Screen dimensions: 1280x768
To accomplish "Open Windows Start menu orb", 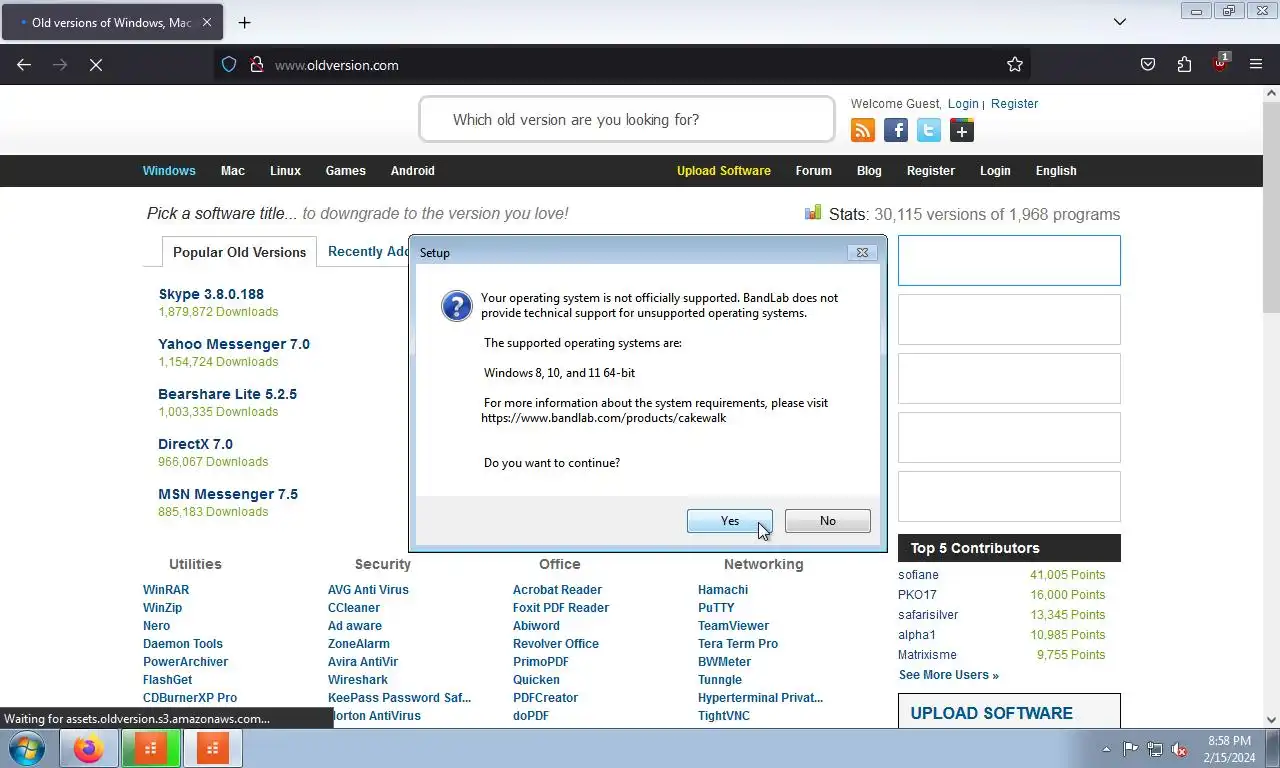I will pos(26,748).
